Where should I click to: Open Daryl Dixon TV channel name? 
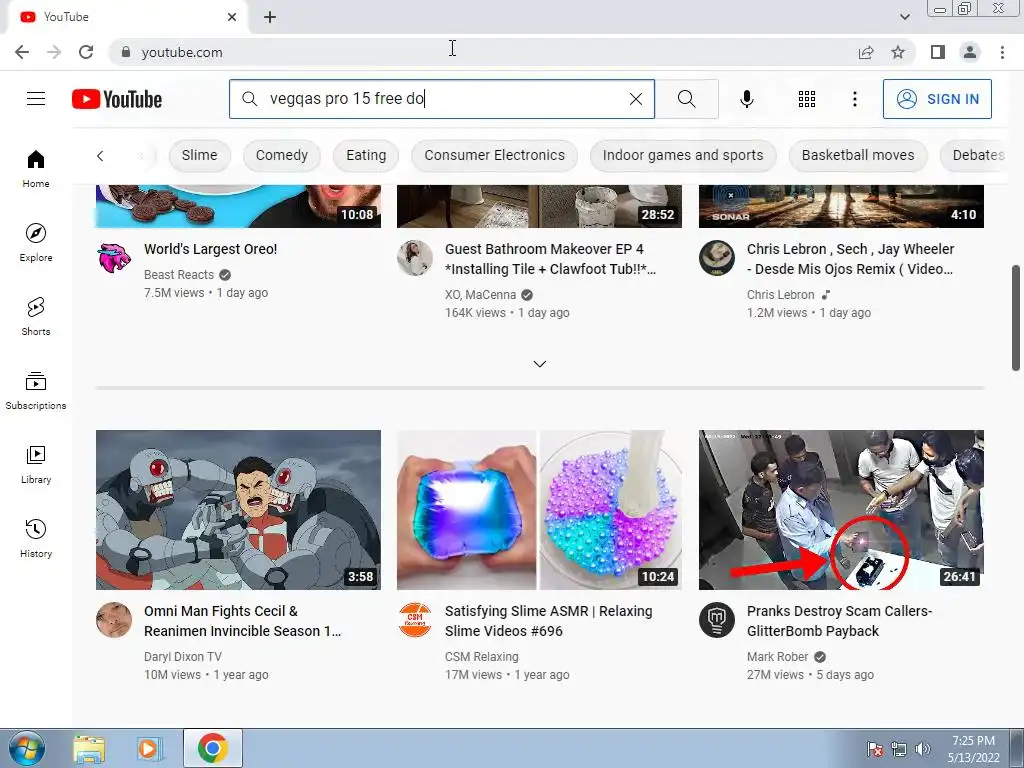[x=183, y=656]
